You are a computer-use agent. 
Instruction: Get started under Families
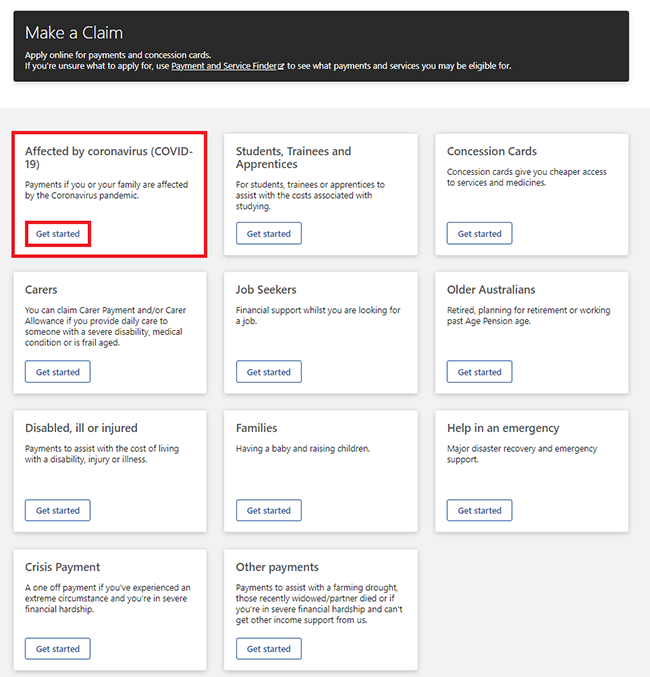click(269, 510)
